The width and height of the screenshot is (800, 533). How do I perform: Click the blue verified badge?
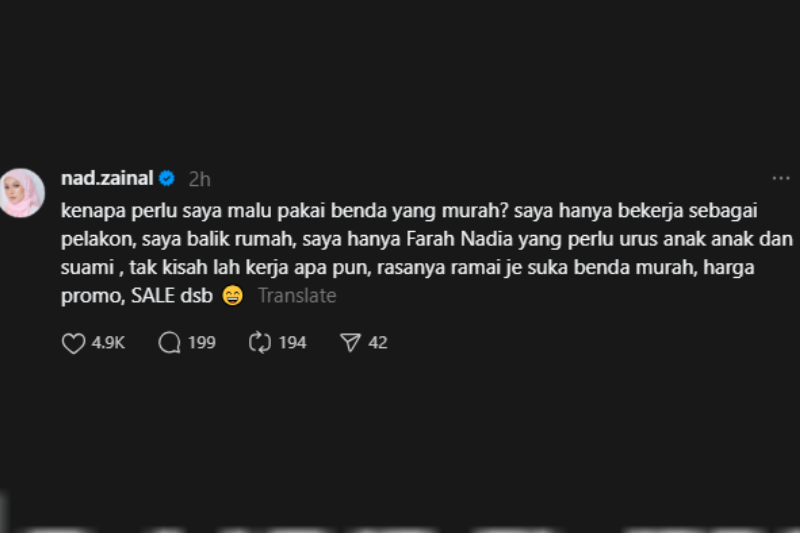point(167,179)
